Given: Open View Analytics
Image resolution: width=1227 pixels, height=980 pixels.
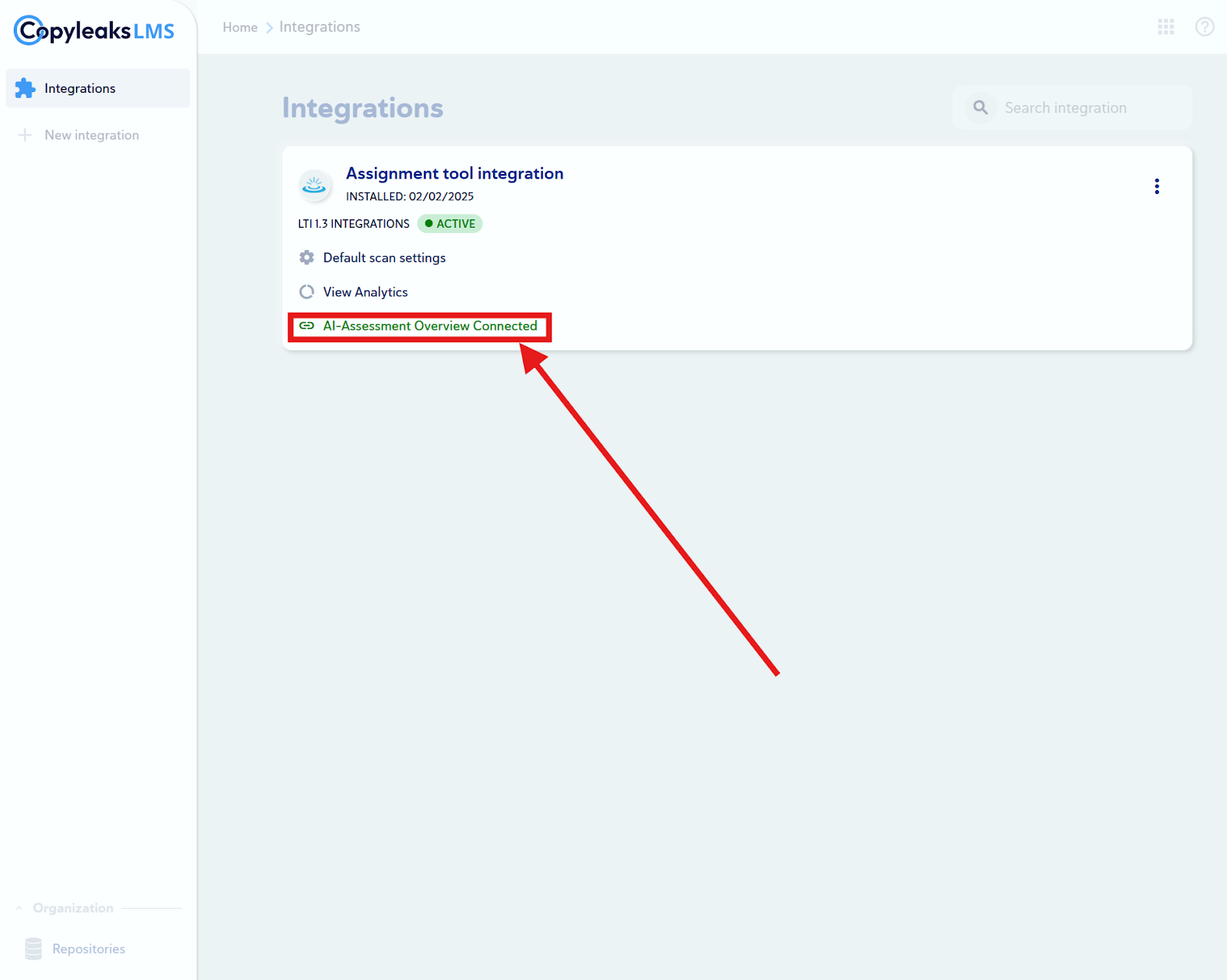Looking at the screenshot, I should tap(366, 292).
